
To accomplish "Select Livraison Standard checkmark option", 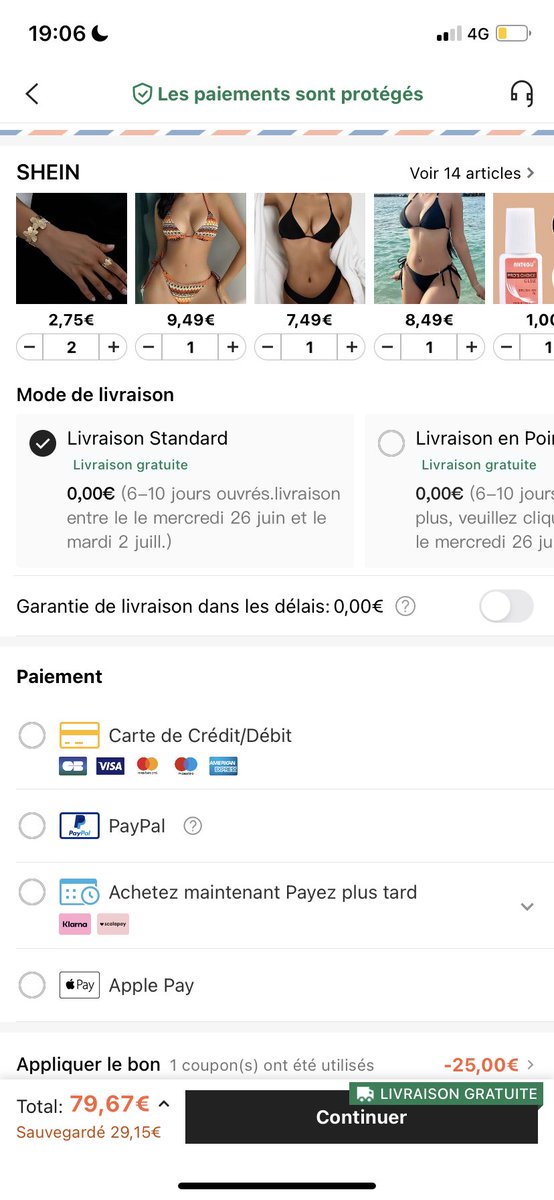I will 43,442.
